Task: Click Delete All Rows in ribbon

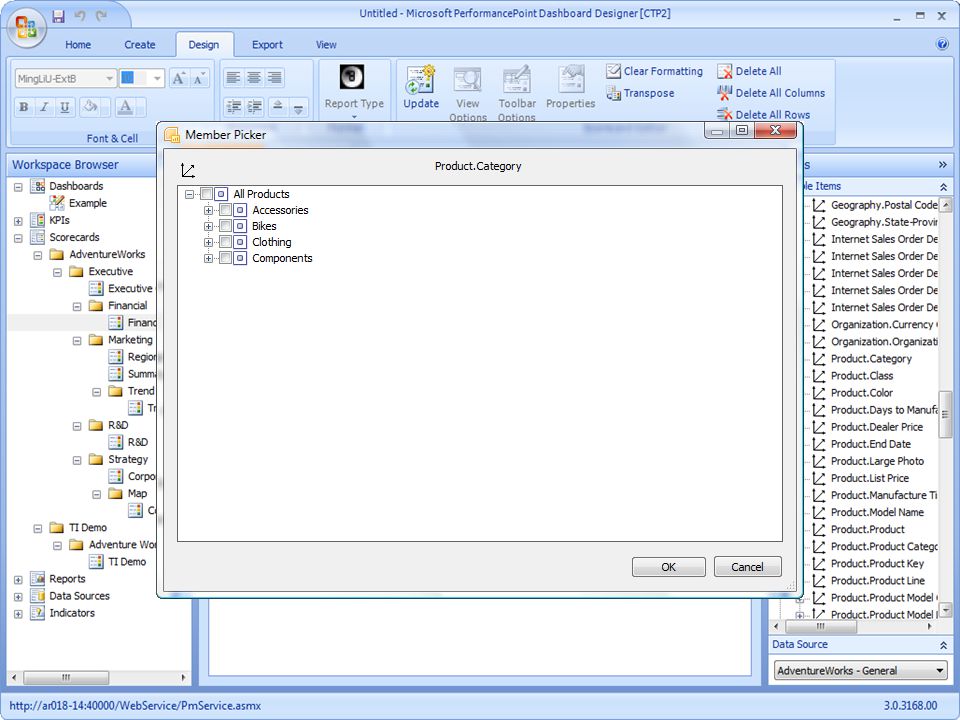Action: click(764, 114)
